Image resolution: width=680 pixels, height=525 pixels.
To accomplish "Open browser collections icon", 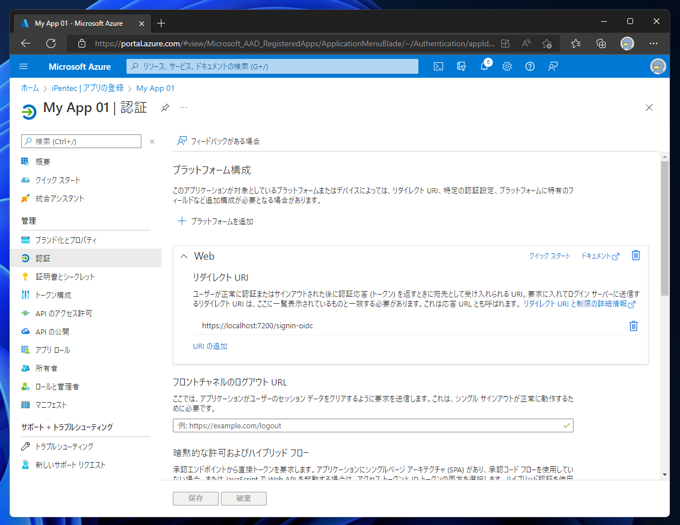I will [x=601, y=43].
